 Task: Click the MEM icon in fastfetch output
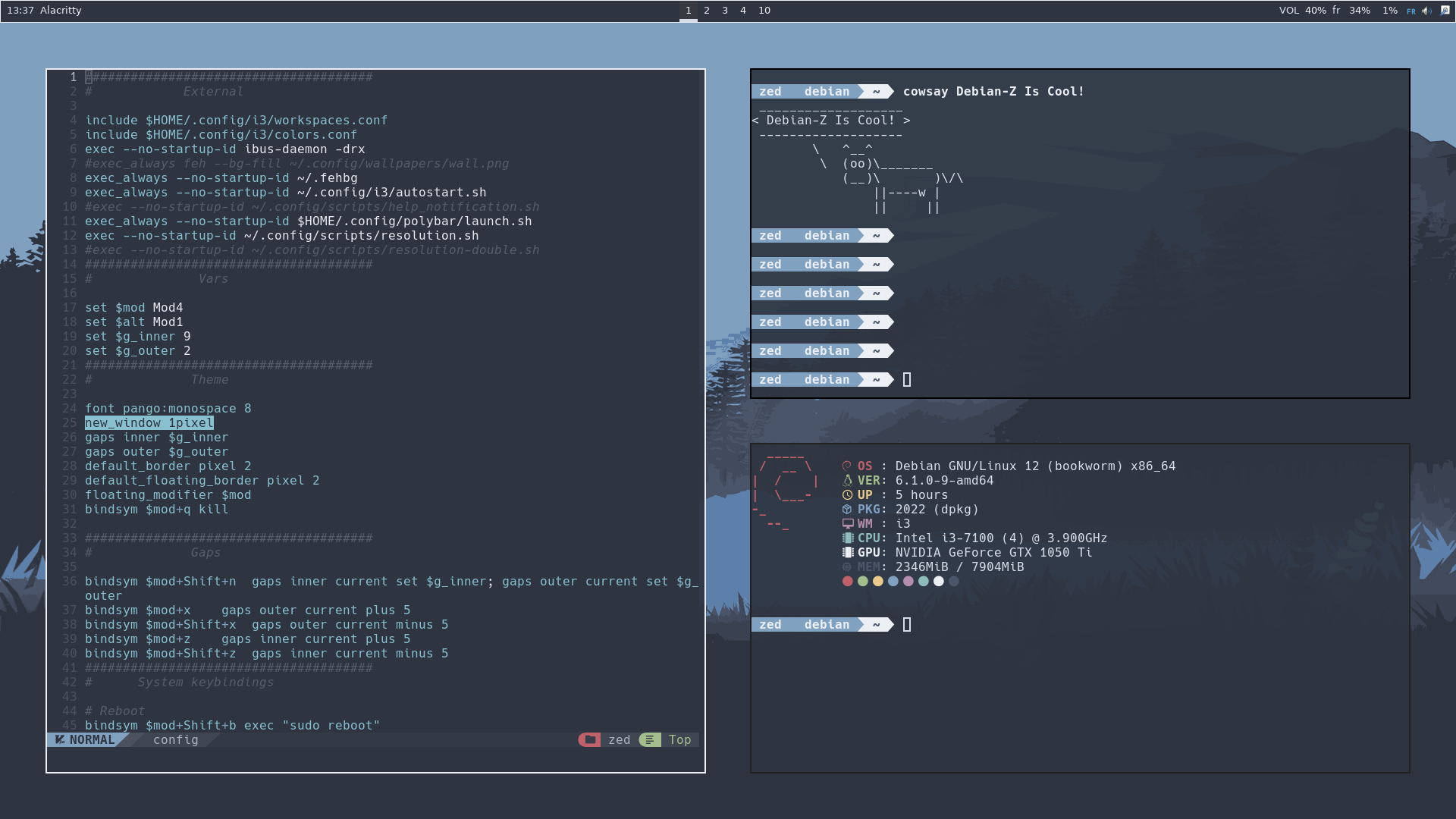pyautogui.click(x=847, y=566)
